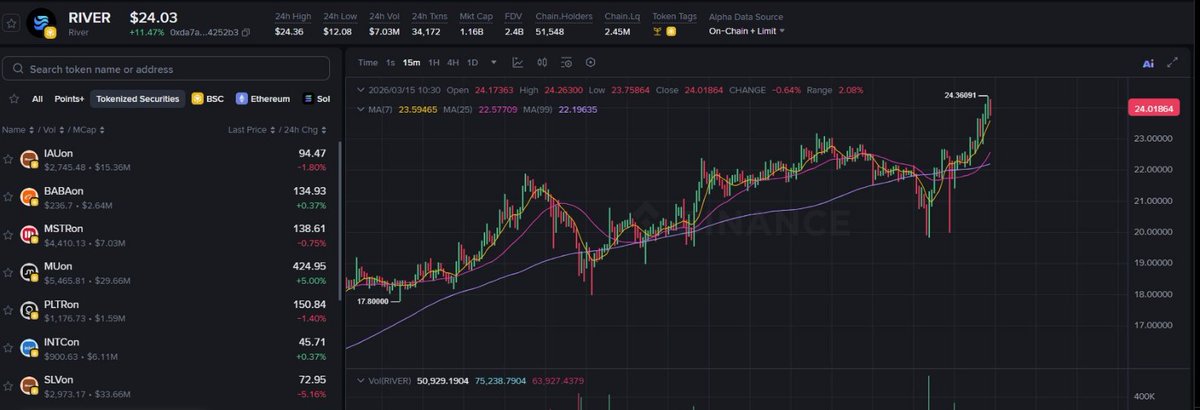Open the SLVon token logo
Viewport: 1200px width, 410px height.
click(30, 387)
